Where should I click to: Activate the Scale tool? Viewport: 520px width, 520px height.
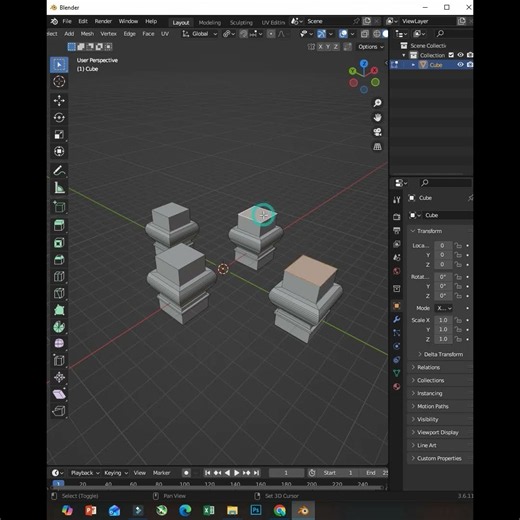point(59,134)
